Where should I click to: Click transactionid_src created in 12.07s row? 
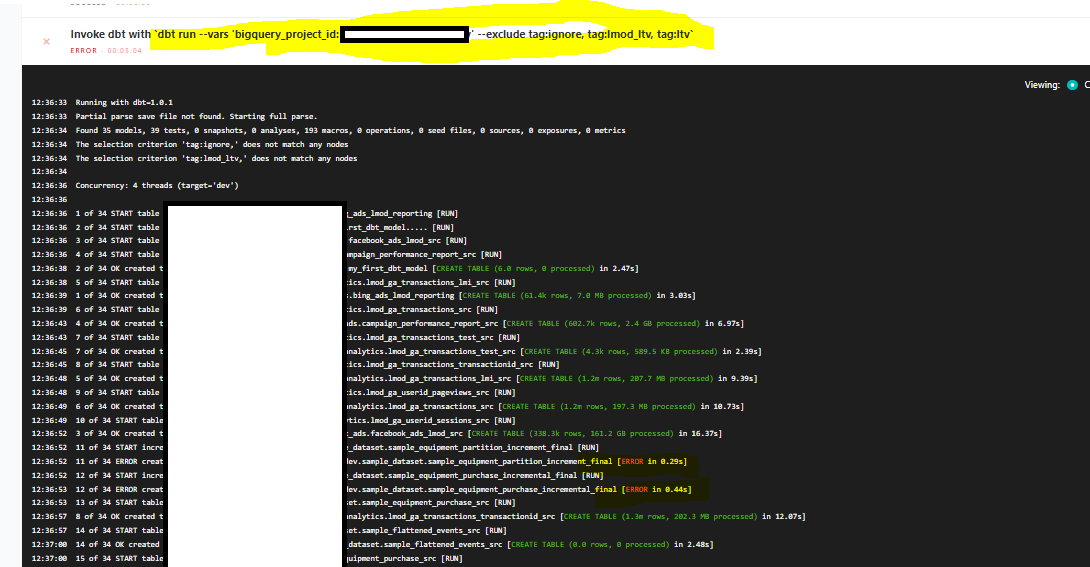tap(418, 516)
